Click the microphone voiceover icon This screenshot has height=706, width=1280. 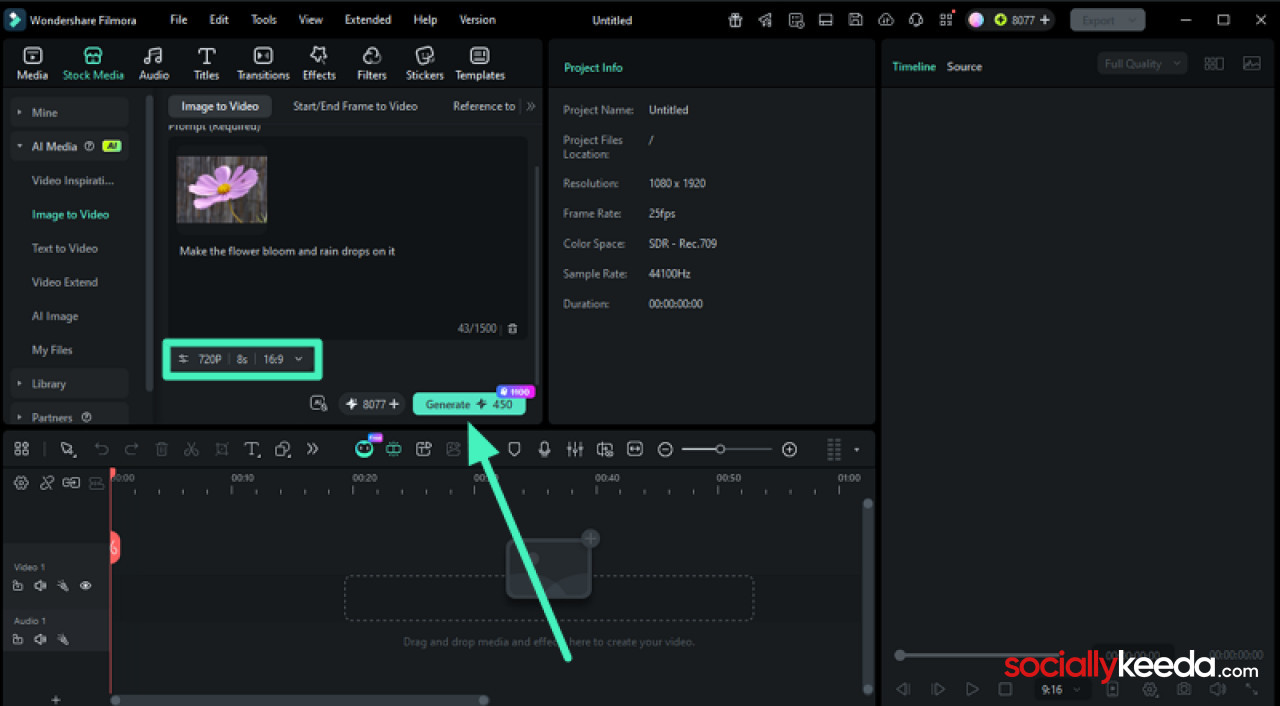click(x=544, y=450)
